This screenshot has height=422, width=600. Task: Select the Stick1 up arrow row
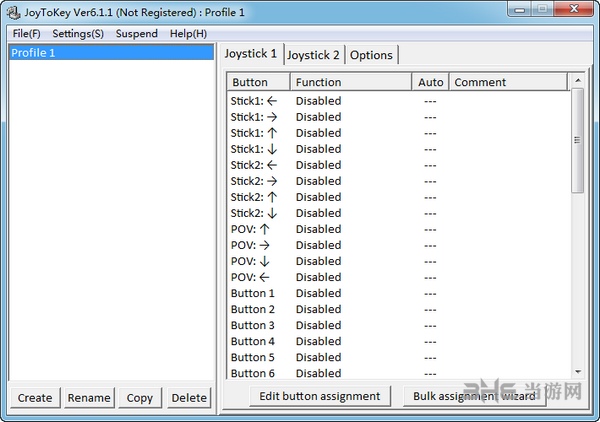(398, 133)
